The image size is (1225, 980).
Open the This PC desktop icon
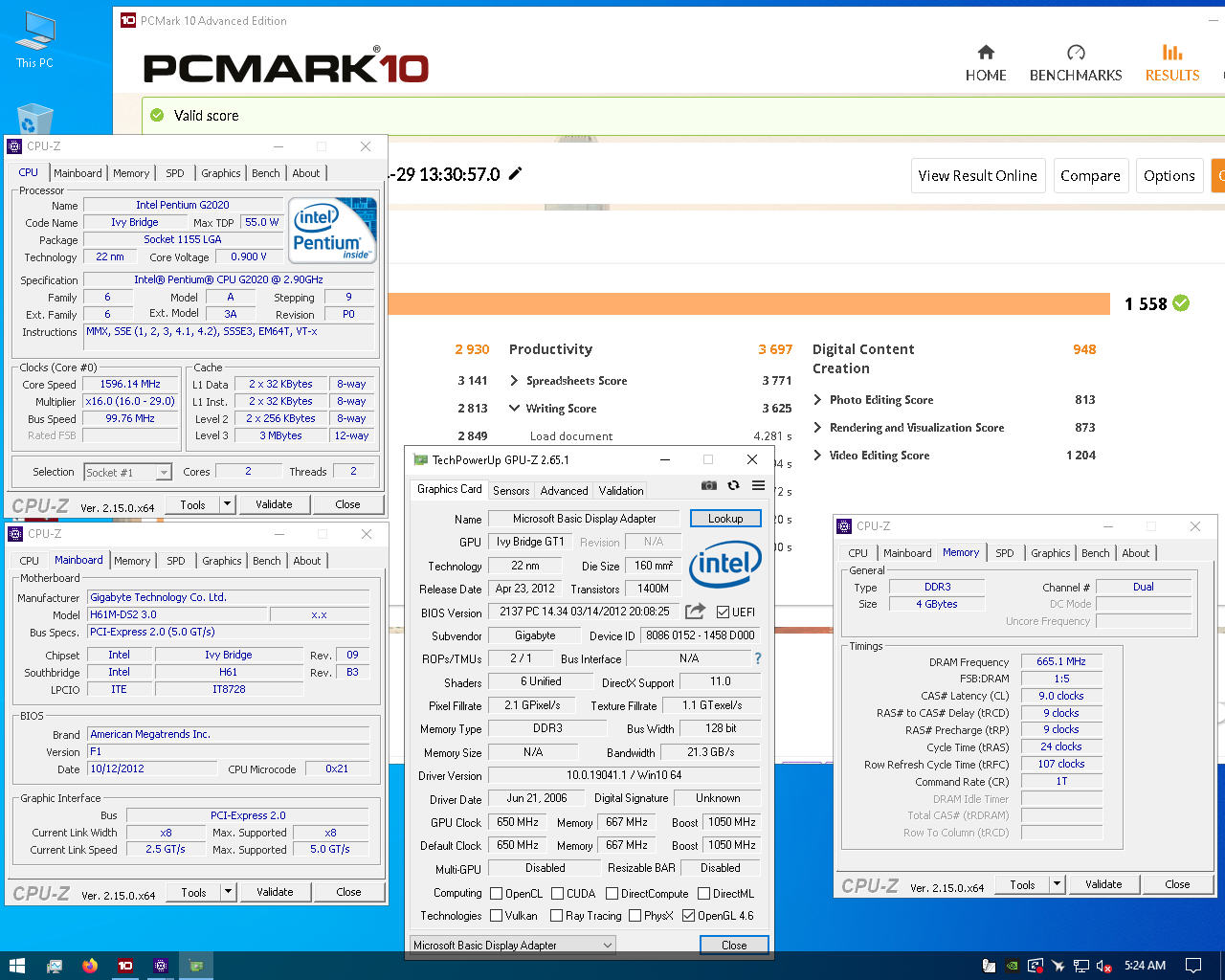tap(34, 40)
